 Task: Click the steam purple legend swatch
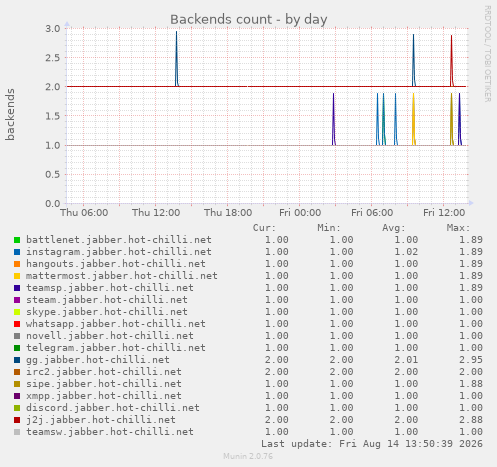pyautogui.click(x=17, y=300)
